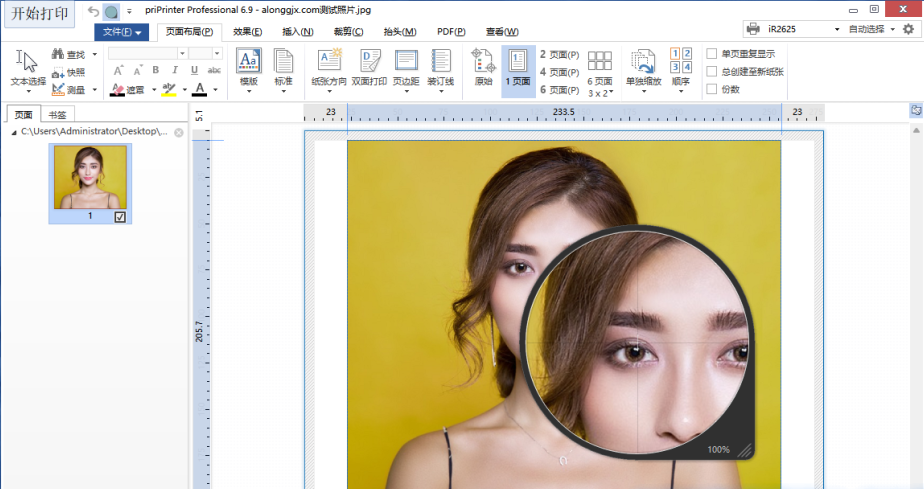
Task: Select the page 1 portrait thumbnail
Action: pyautogui.click(x=90, y=177)
